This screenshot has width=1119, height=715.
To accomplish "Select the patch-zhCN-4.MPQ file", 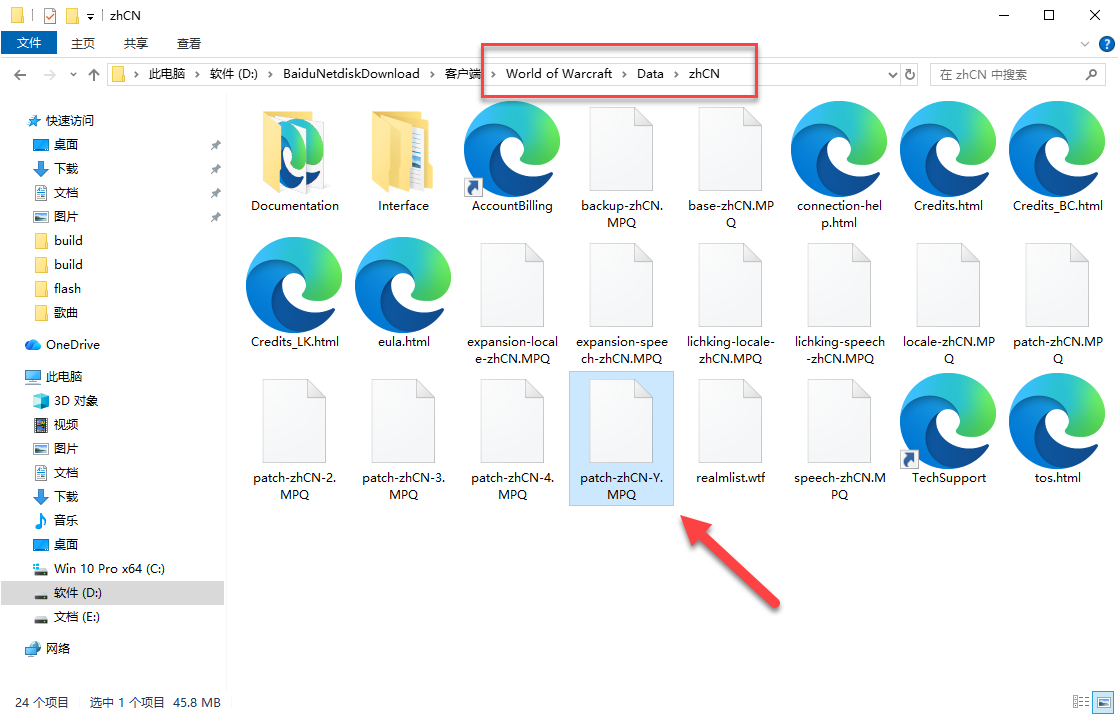I will pyautogui.click(x=512, y=440).
